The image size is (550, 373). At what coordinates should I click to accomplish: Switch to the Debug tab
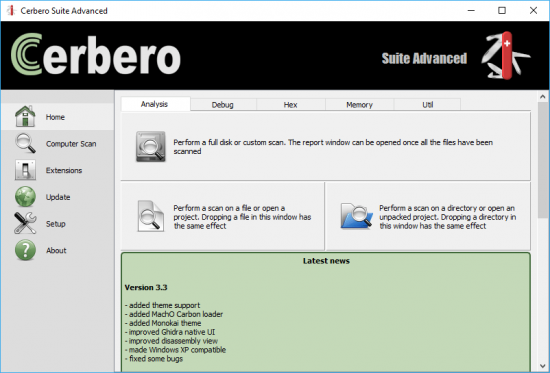point(222,105)
